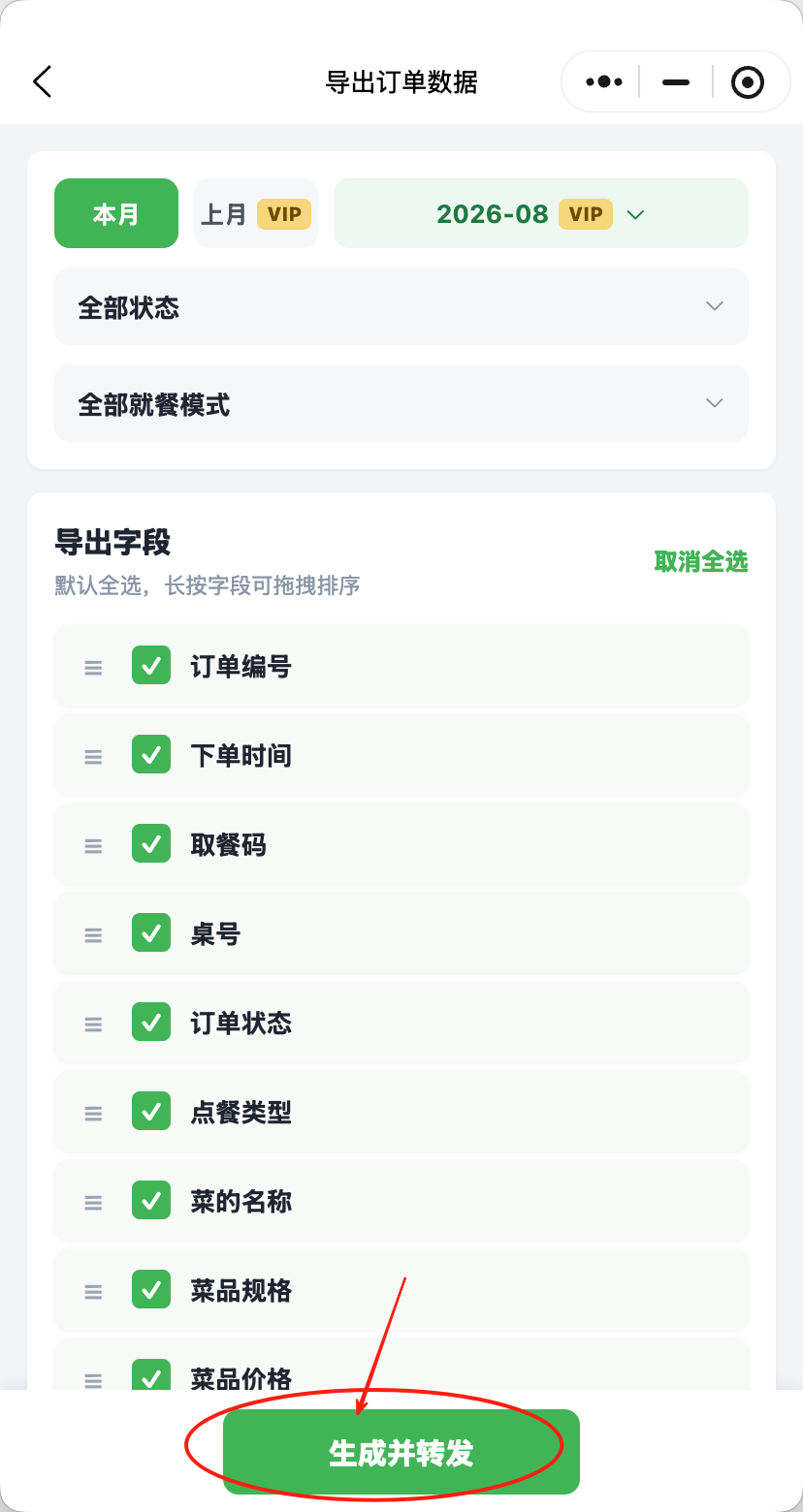Open the three-dot mini program menu
Screen dimensions: 803x1512
[603, 82]
